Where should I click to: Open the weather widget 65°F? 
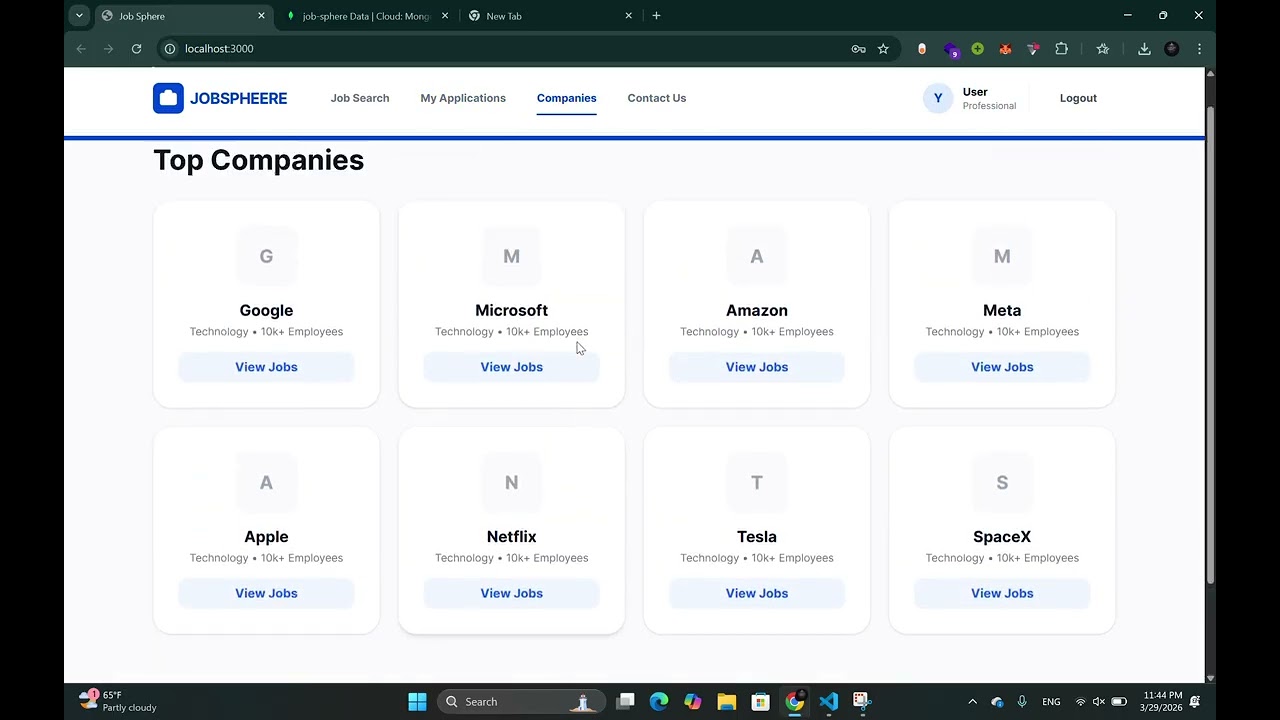click(x=120, y=701)
